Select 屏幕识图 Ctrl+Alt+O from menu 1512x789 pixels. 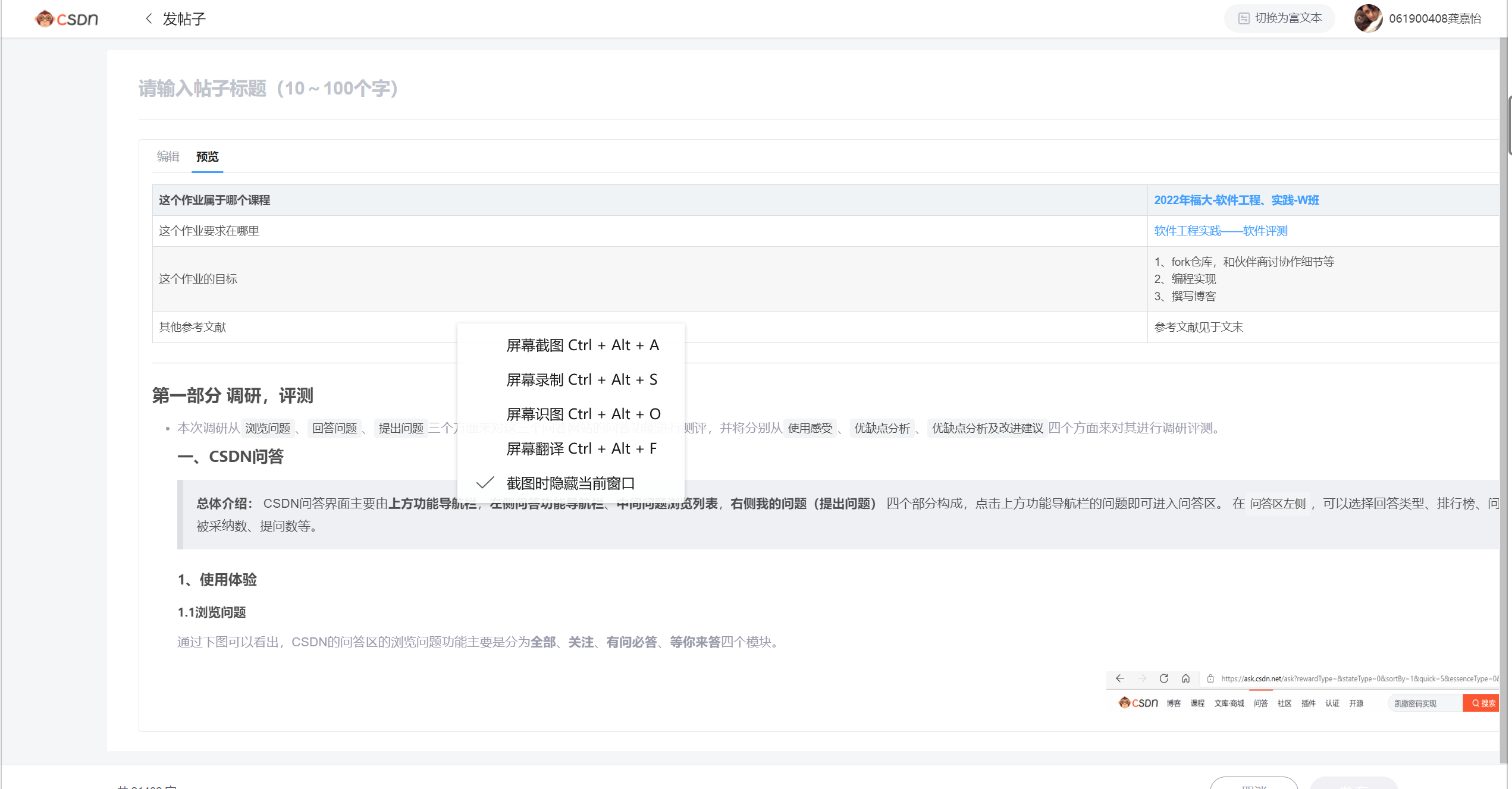[582, 414]
